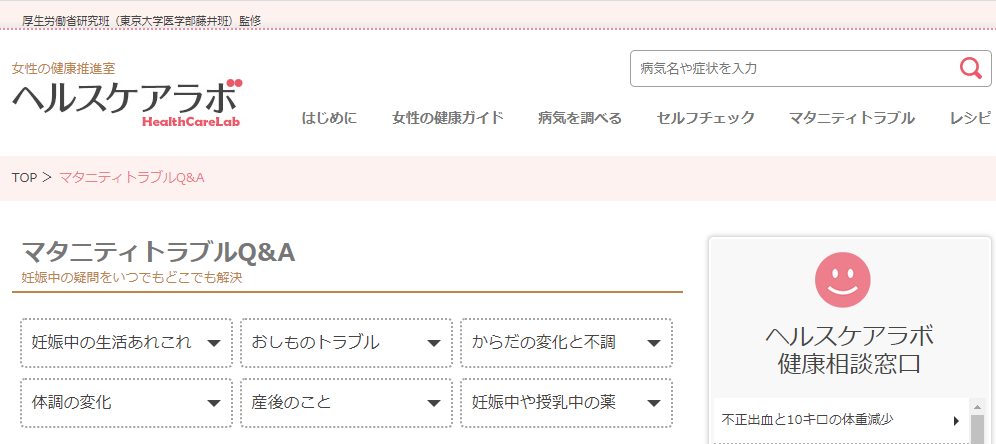Click the TOP breadcrumb link
This screenshot has width=996, height=444.
pos(25,178)
